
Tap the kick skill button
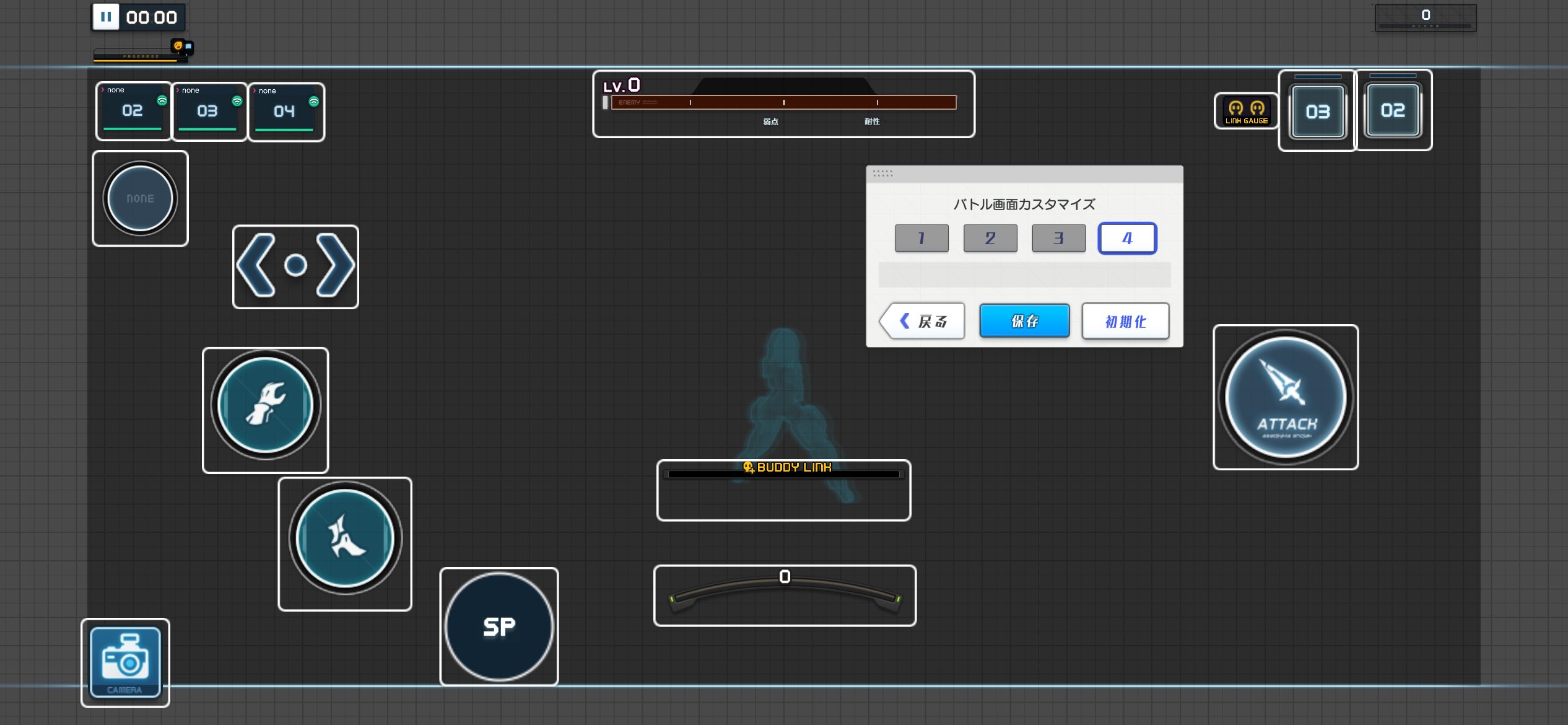345,538
